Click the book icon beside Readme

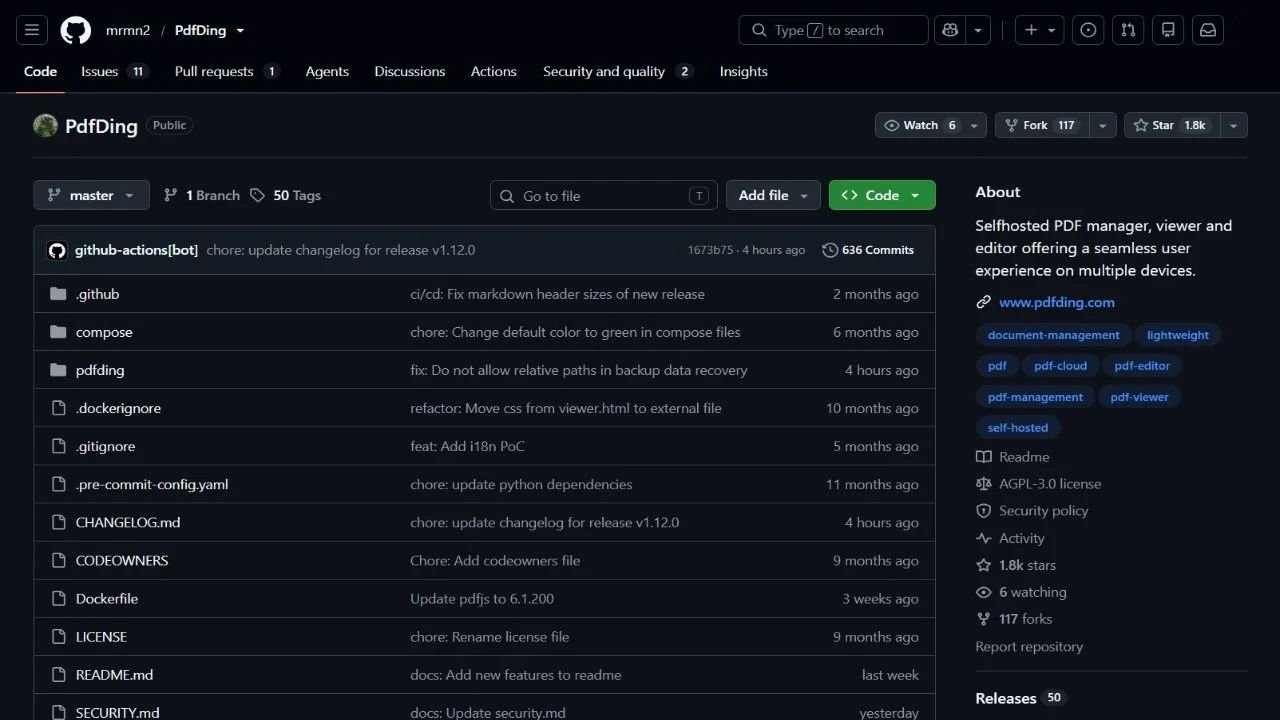tap(984, 457)
